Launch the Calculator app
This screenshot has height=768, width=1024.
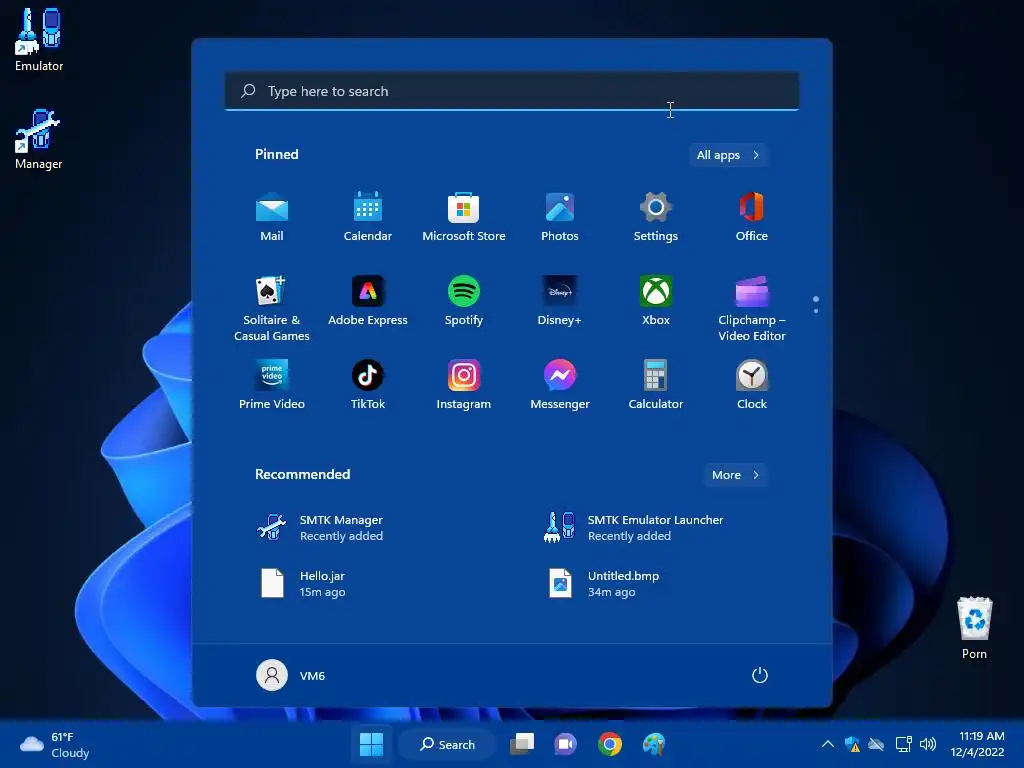656,385
